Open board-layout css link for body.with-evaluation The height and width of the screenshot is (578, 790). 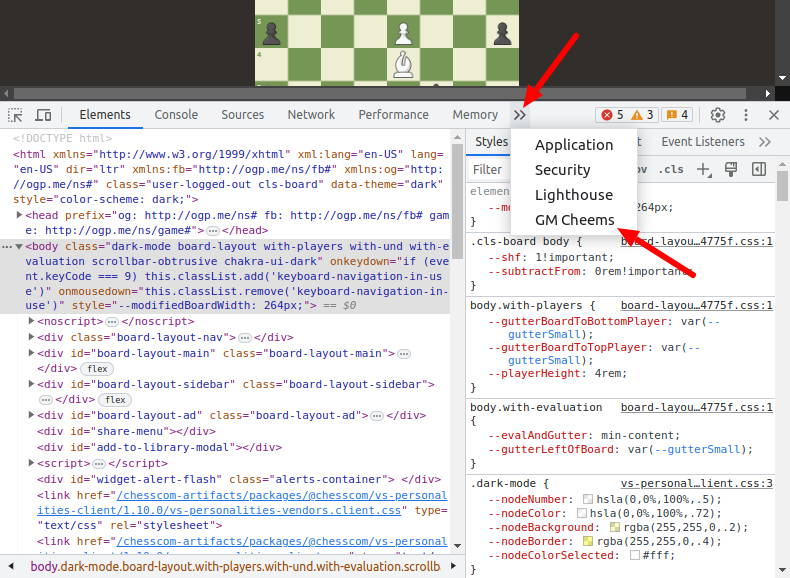696,408
